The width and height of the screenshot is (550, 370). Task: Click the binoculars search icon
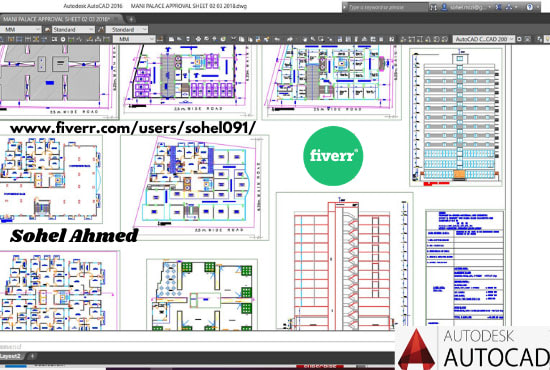(434, 7)
